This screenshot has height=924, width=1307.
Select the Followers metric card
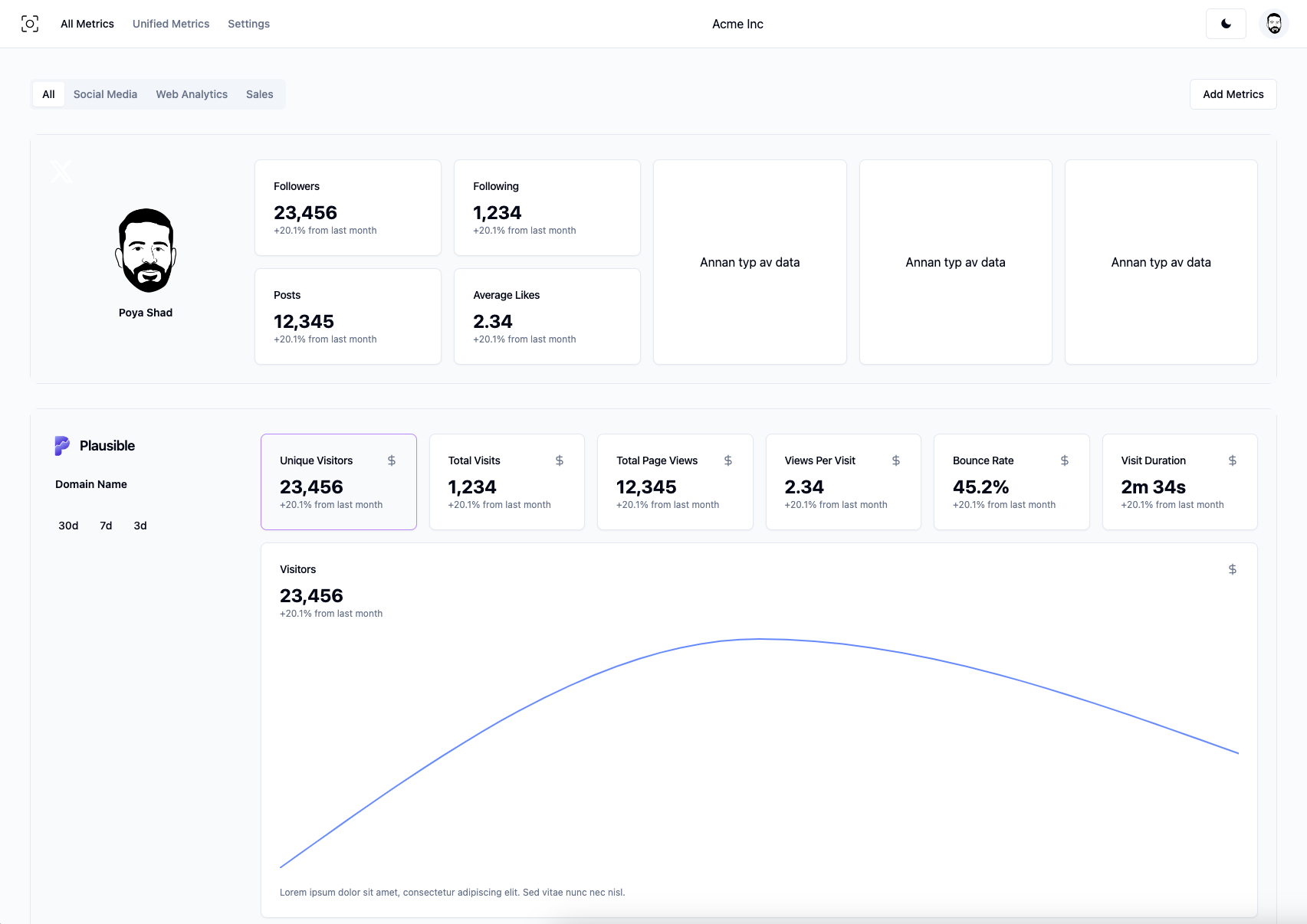click(x=347, y=207)
